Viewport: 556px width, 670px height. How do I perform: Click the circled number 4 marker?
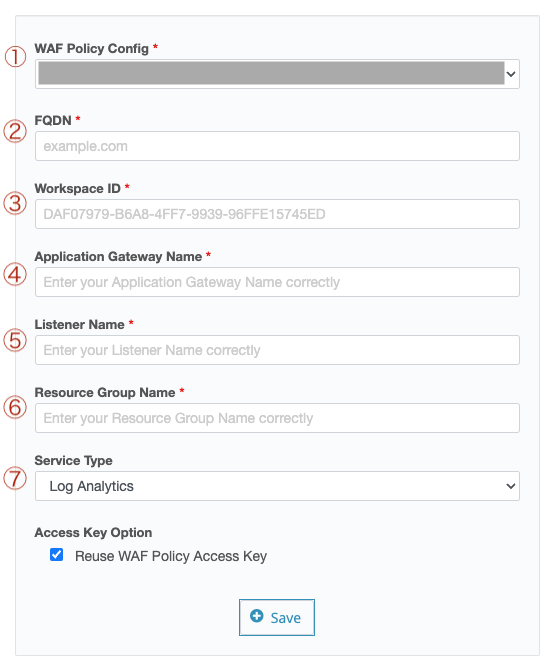point(15,274)
